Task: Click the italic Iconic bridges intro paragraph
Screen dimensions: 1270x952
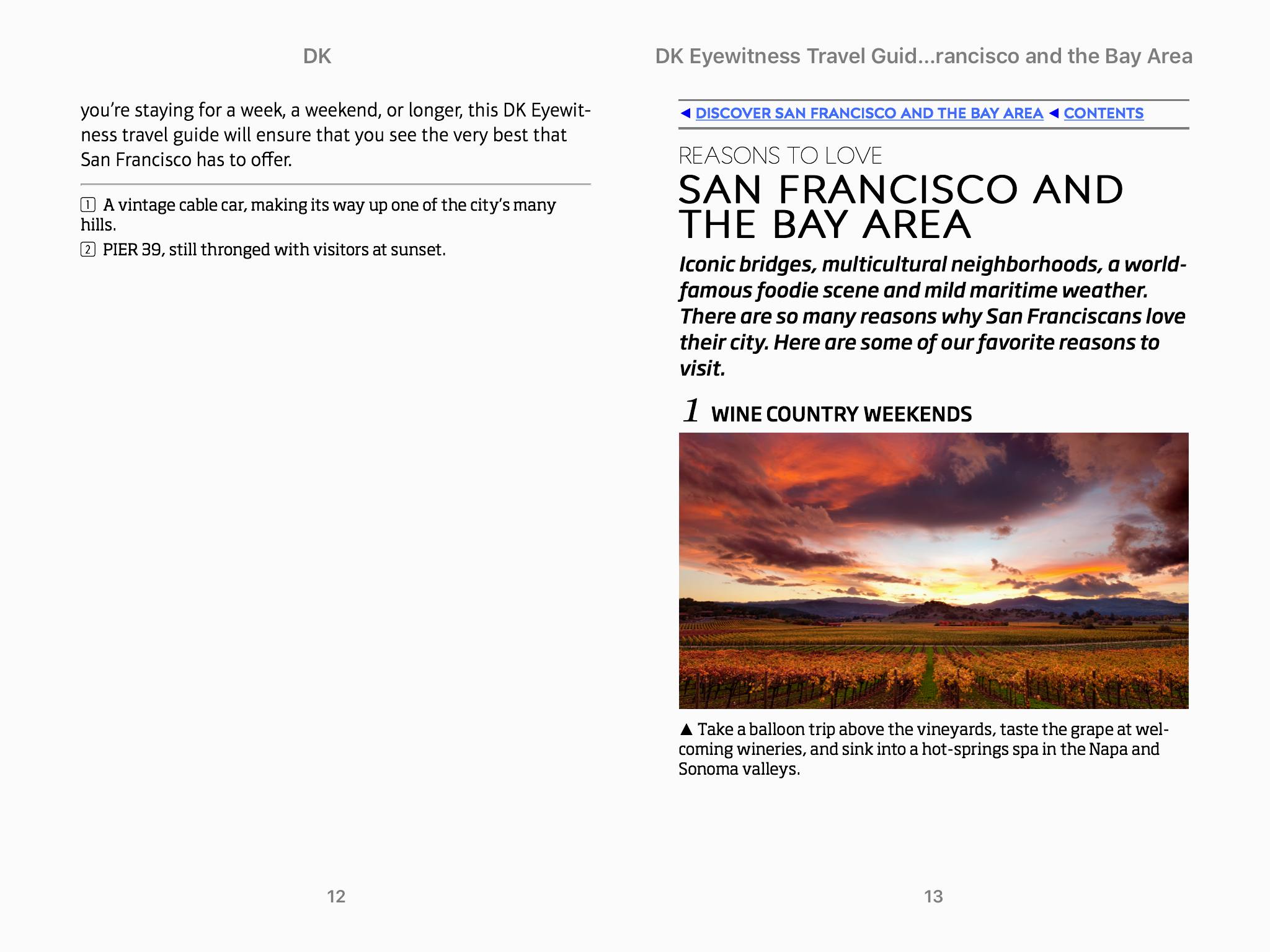Action: pyautogui.click(x=931, y=316)
